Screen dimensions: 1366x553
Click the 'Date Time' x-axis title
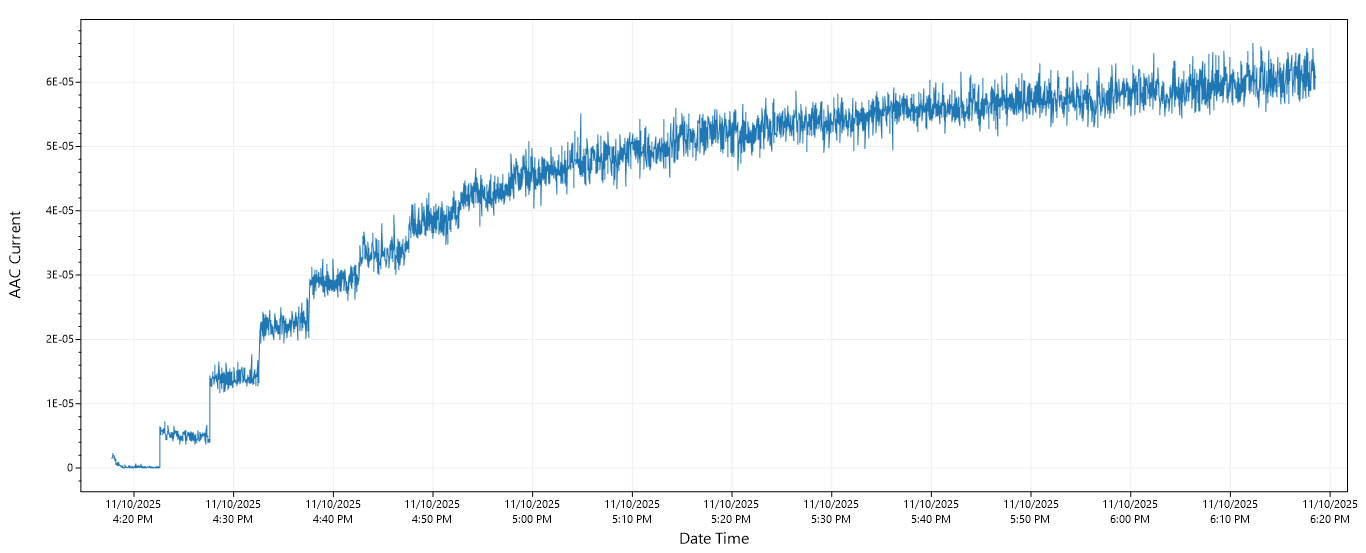point(713,538)
